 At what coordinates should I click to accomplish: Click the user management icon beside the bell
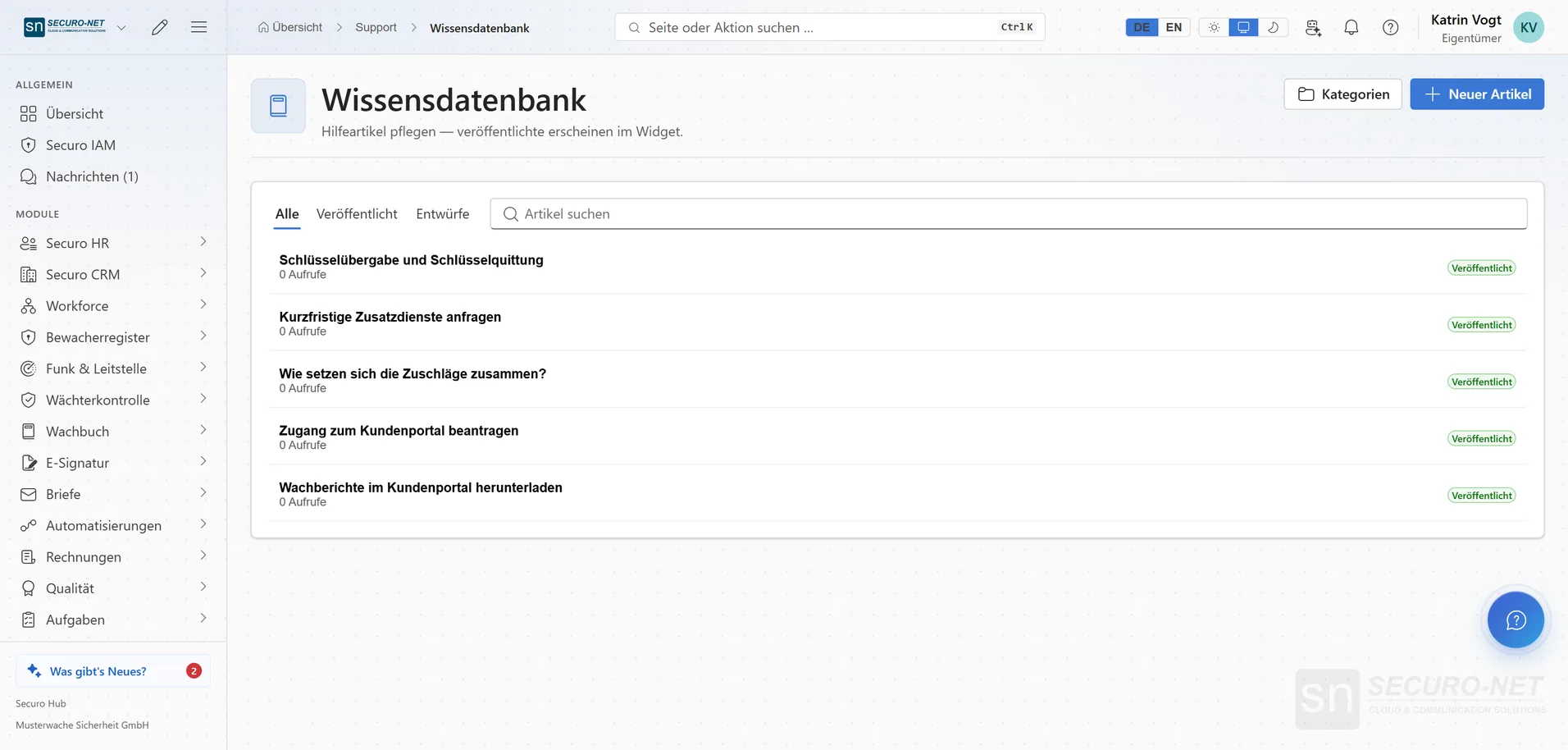(1313, 27)
